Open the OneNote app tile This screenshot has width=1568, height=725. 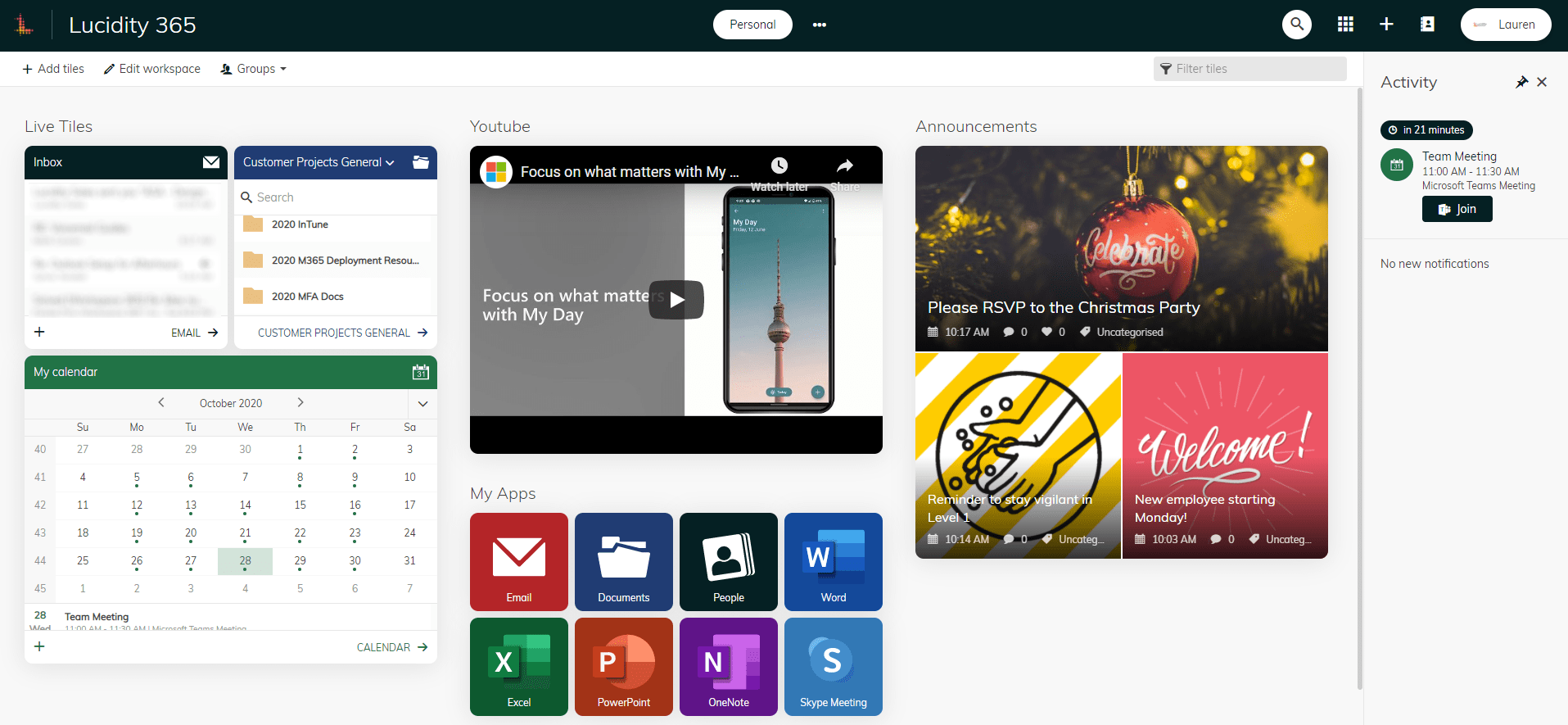click(x=728, y=666)
